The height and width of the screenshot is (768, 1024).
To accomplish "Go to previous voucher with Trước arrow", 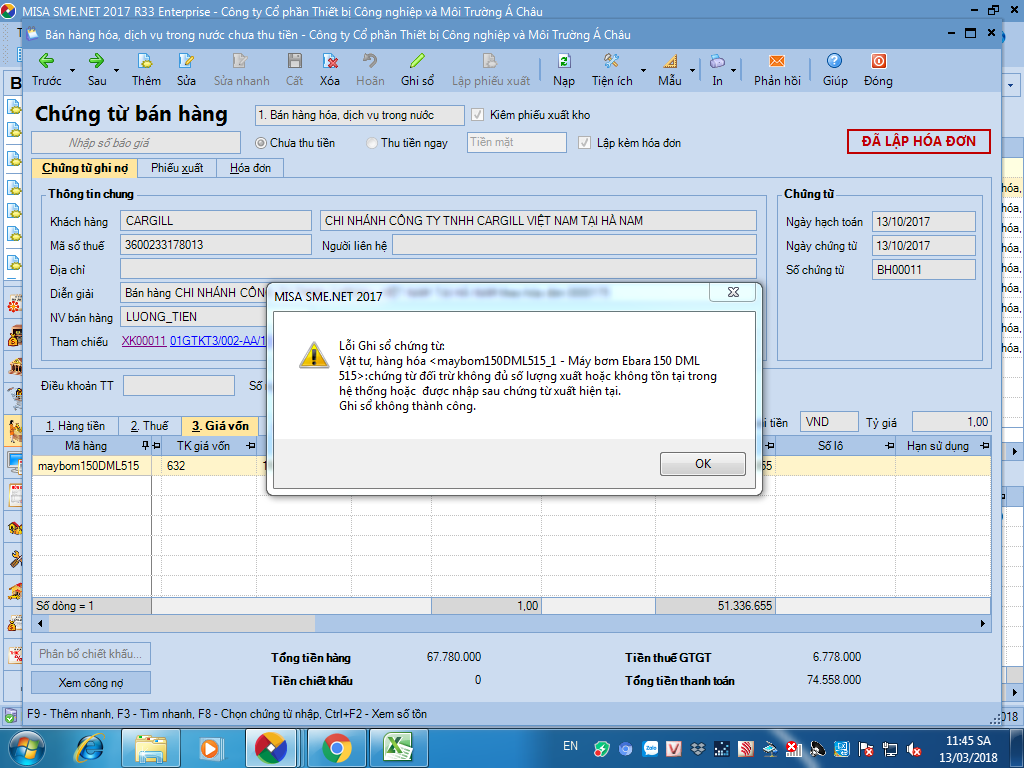I will pyautogui.click(x=46, y=61).
